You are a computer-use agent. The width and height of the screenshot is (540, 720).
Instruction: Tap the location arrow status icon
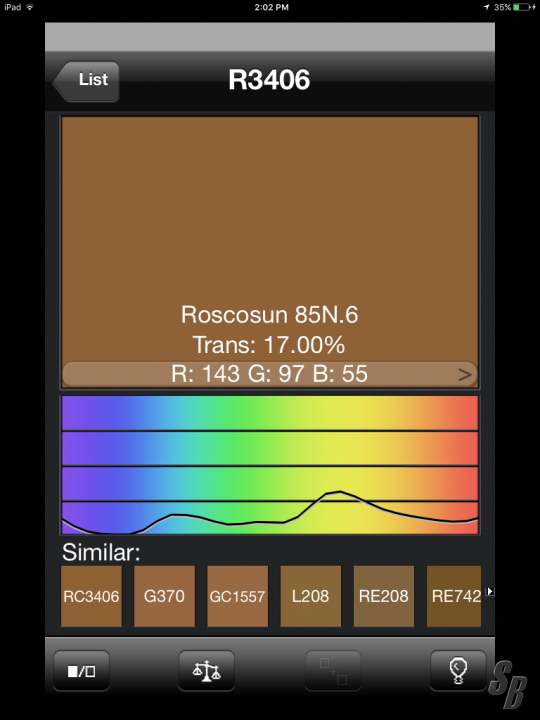487,7
